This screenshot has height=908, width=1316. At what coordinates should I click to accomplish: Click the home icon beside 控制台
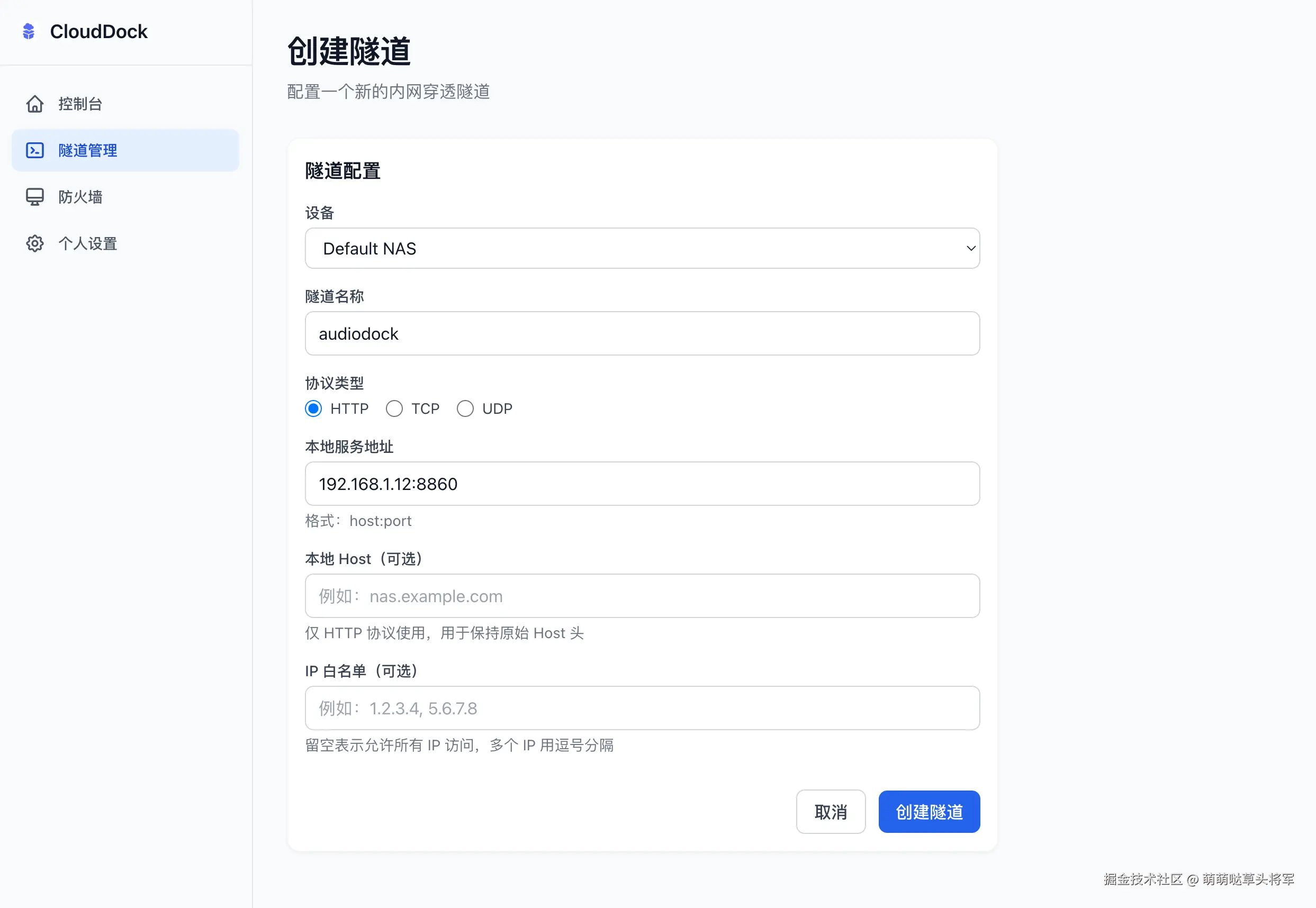[35, 104]
